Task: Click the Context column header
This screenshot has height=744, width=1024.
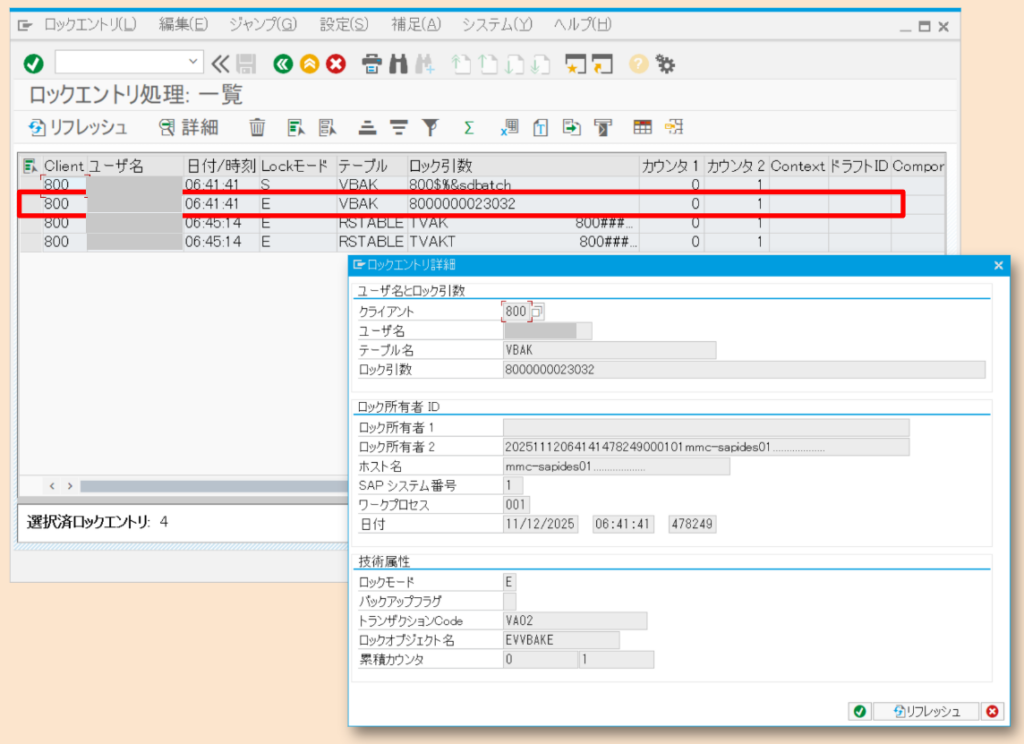Action: [x=798, y=166]
